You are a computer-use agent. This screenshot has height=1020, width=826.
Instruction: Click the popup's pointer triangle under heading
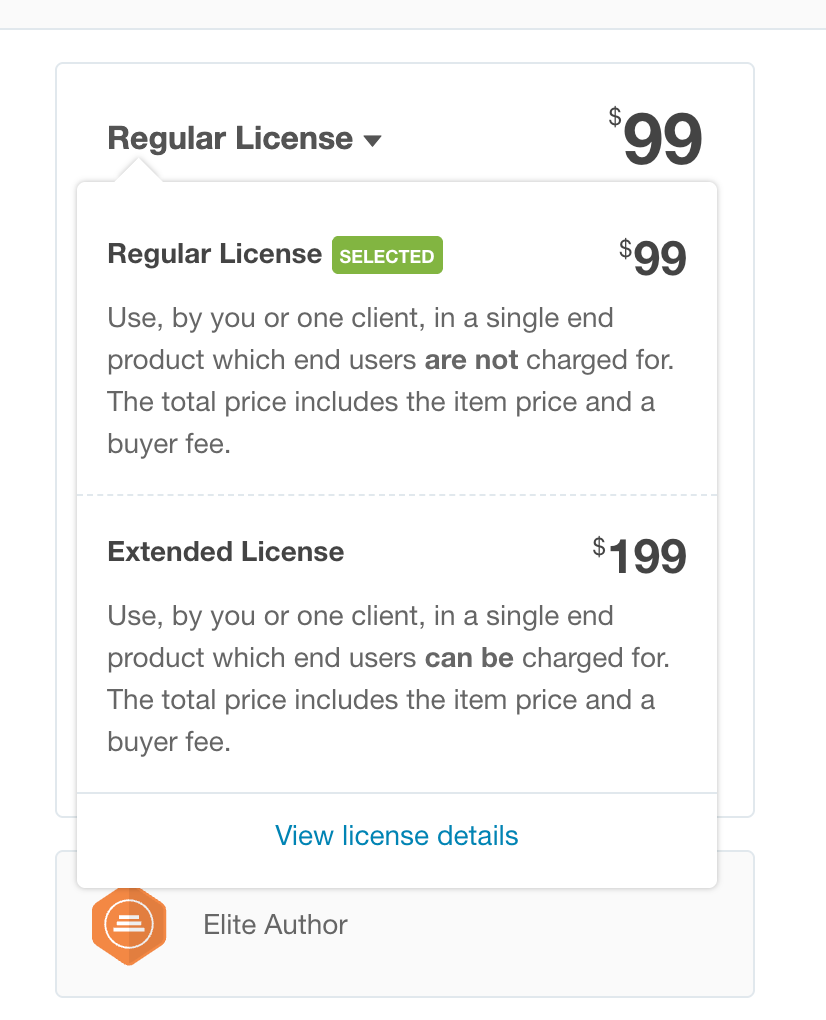(138, 173)
